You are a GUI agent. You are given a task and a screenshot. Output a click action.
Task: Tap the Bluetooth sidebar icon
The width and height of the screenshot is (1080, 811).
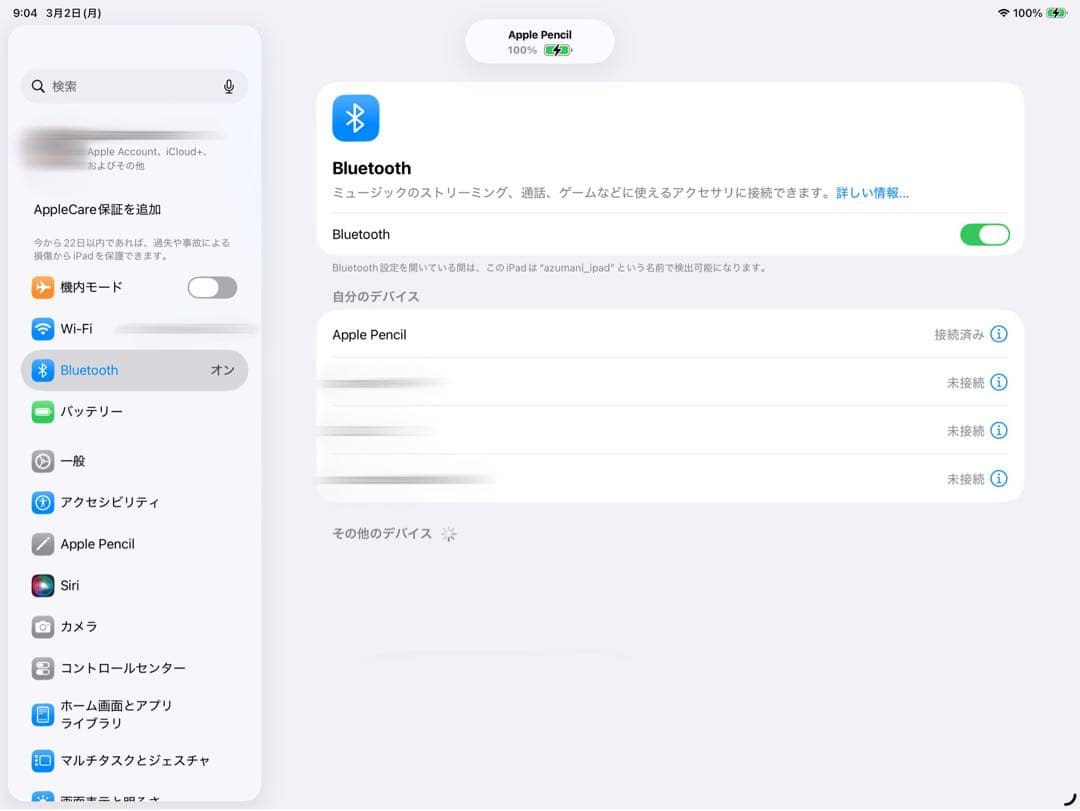pos(43,370)
